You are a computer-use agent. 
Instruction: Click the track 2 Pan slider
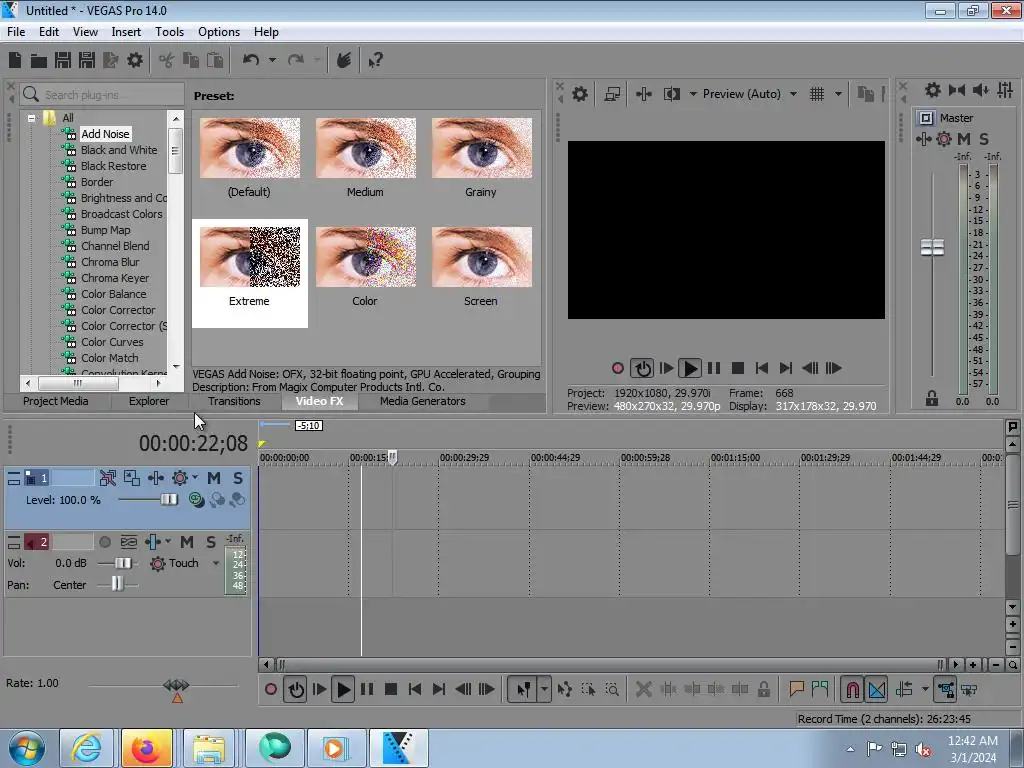point(117,584)
